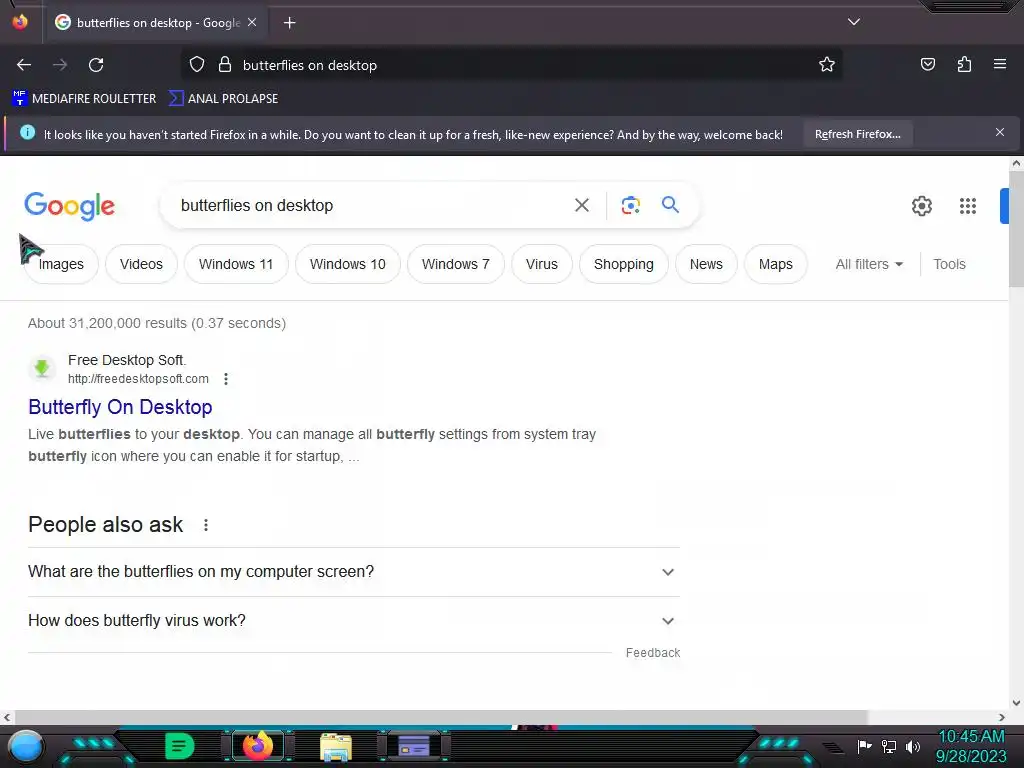Image resolution: width=1024 pixels, height=768 pixels.
Task: Click the magnifying glass search button
Action: coord(670,205)
